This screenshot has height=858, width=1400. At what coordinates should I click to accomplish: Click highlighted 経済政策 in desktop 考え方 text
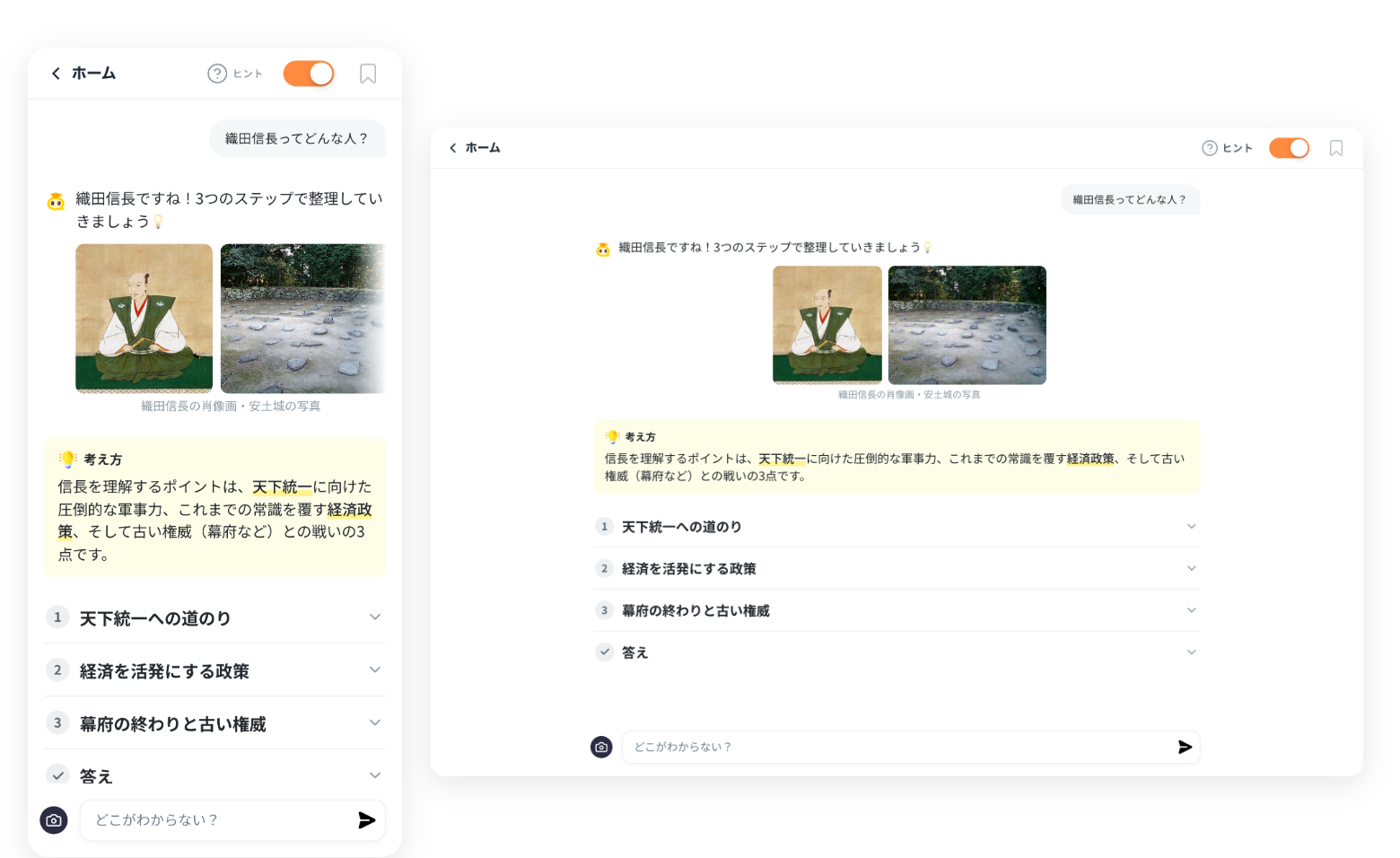click(x=1090, y=459)
